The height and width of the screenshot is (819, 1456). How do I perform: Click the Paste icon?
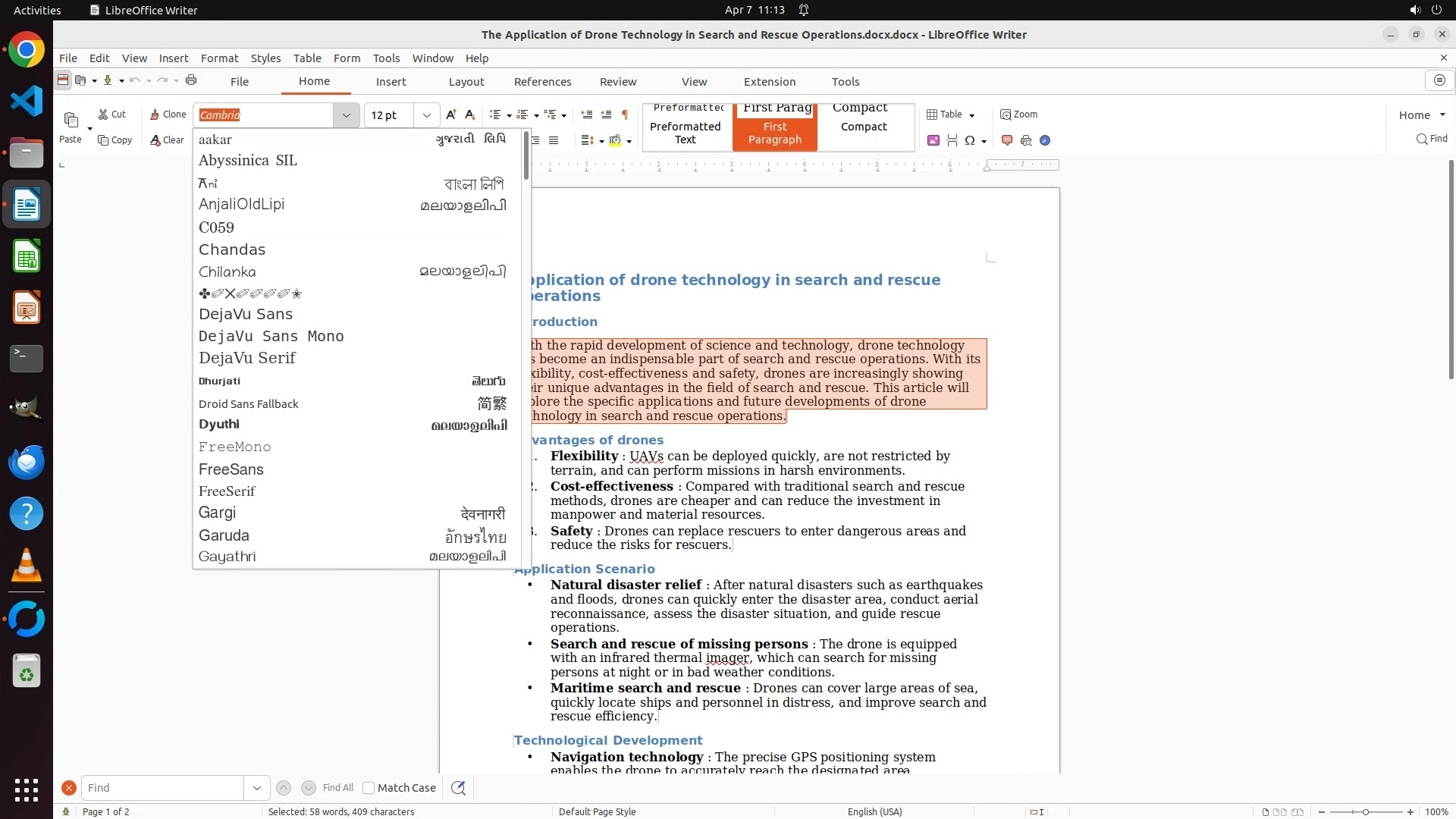(x=71, y=121)
